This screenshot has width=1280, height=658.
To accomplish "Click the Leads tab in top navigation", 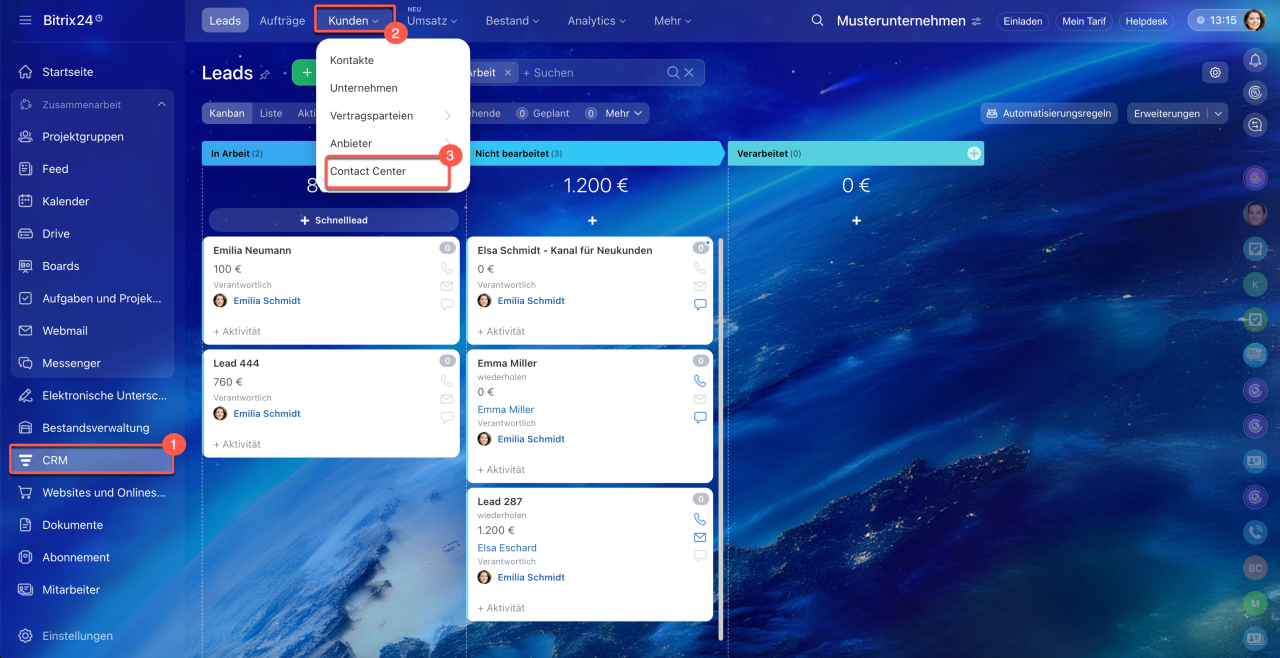I will pos(225,21).
